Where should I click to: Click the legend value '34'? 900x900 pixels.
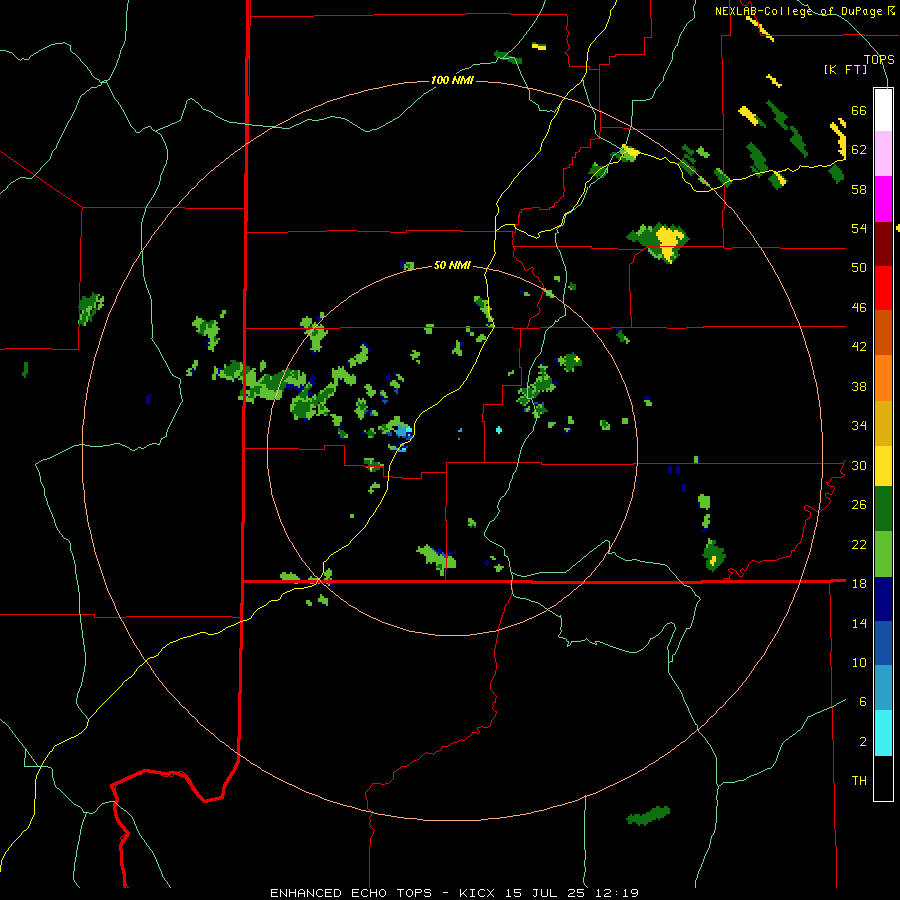pyautogui.click(x=859, y=426)
